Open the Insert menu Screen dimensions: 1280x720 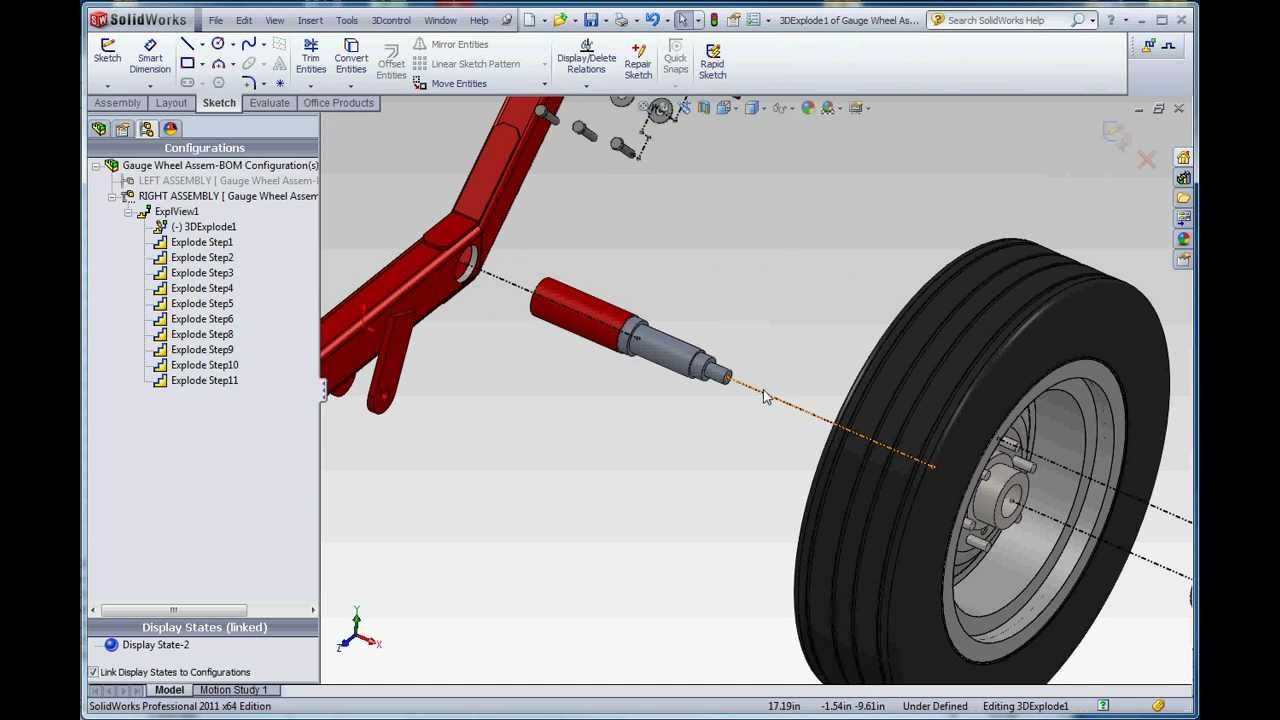pos(310,20)
